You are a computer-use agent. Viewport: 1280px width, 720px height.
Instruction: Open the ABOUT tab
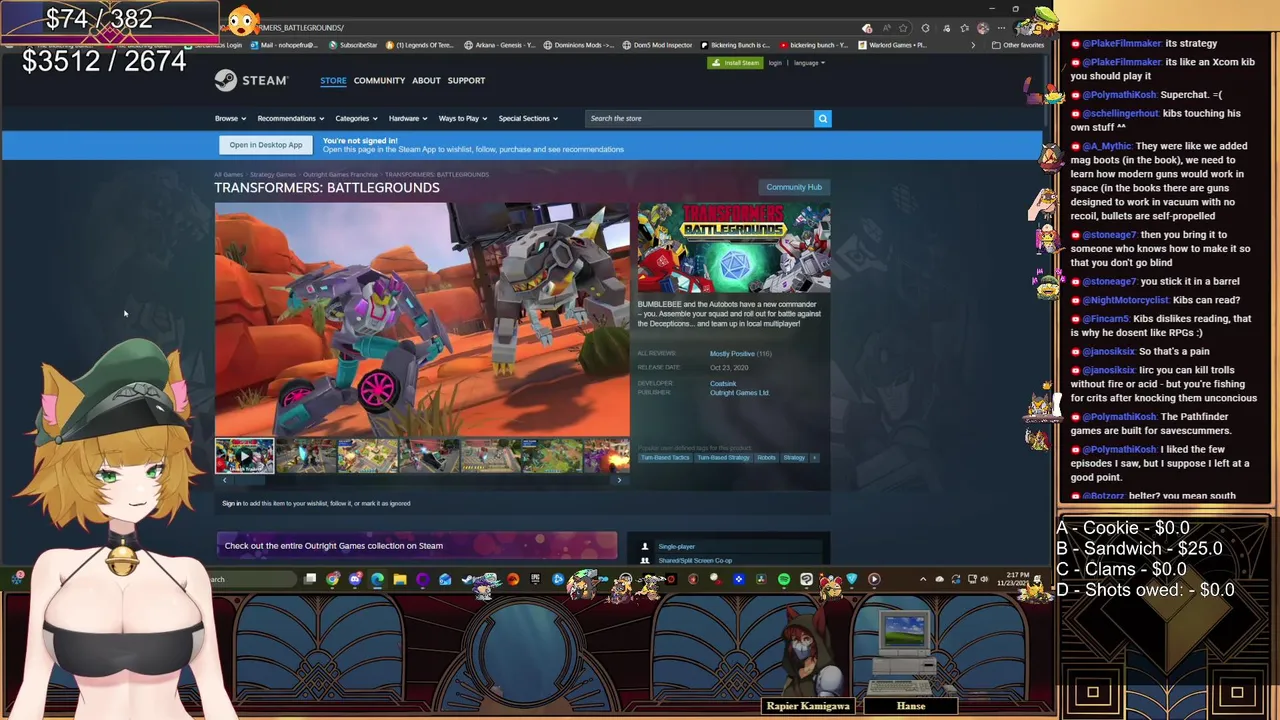click(x=426, y=81)
